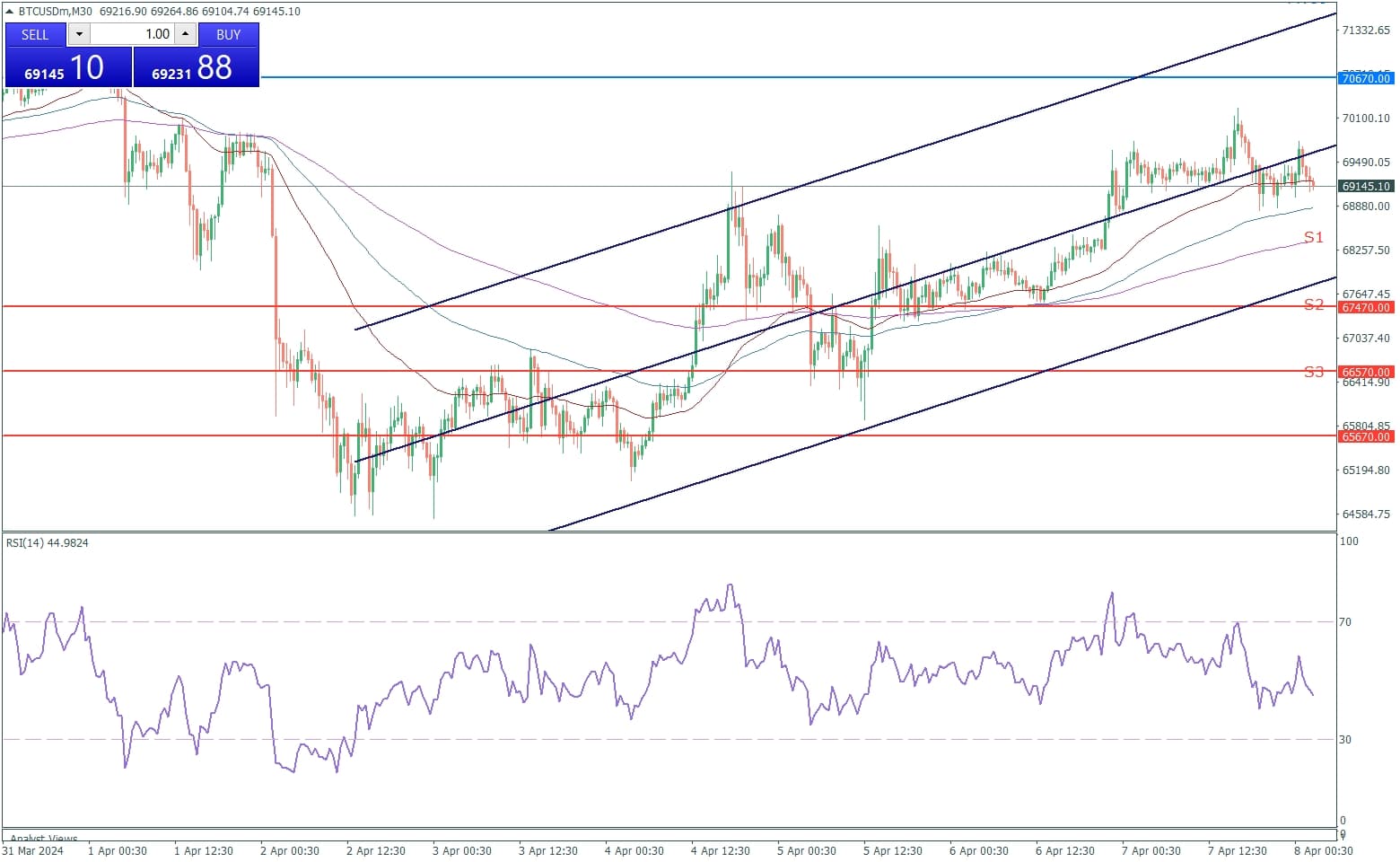The height and width of the screenshot is (862, 1400).
Task: Click the sell price tile 69145 10
Action: click(68, 67)
